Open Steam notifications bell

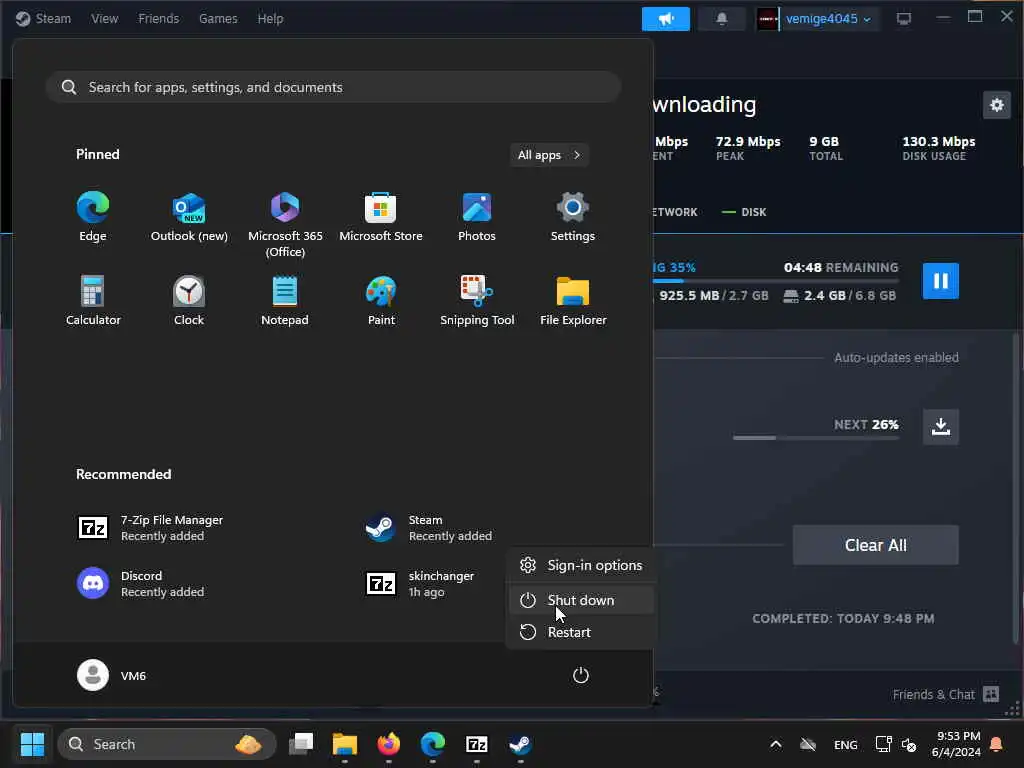pyautogui.click(x=722, y=19)
